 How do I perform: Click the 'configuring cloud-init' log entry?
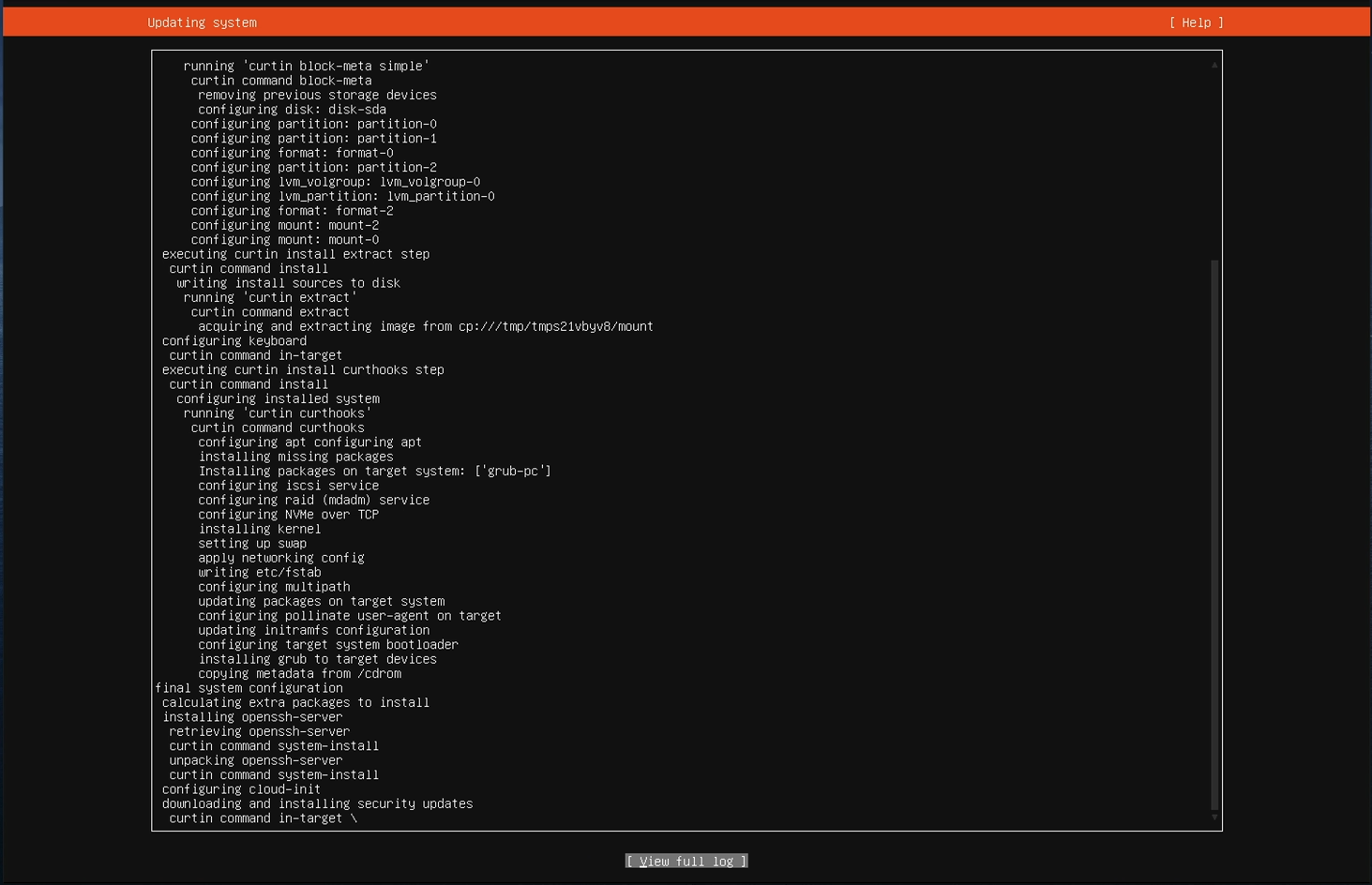click(x=241, y=789)
